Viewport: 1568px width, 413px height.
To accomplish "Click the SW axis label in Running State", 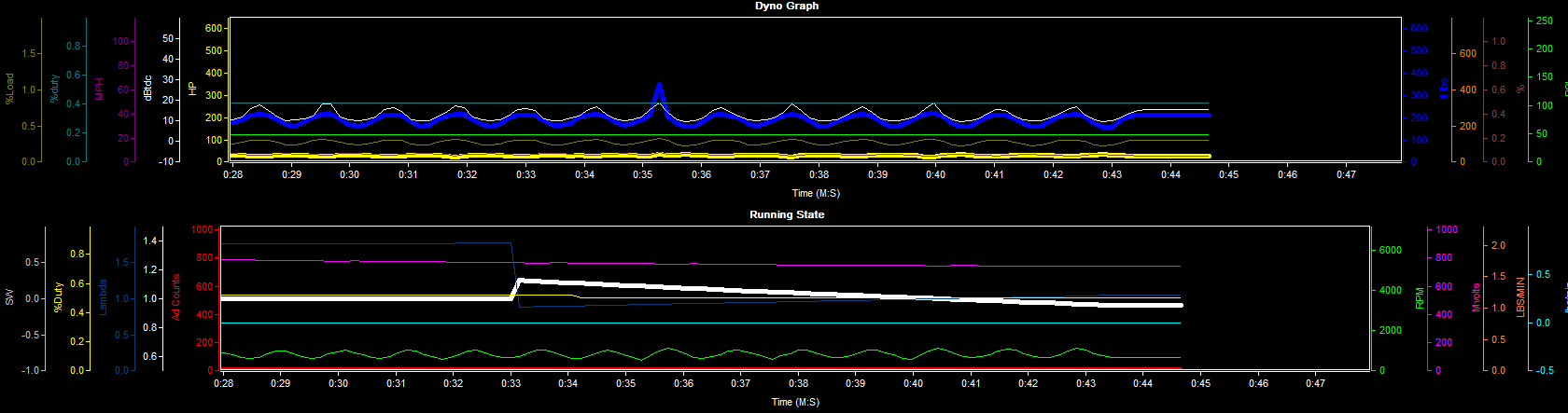I will (x=10, y=297).
